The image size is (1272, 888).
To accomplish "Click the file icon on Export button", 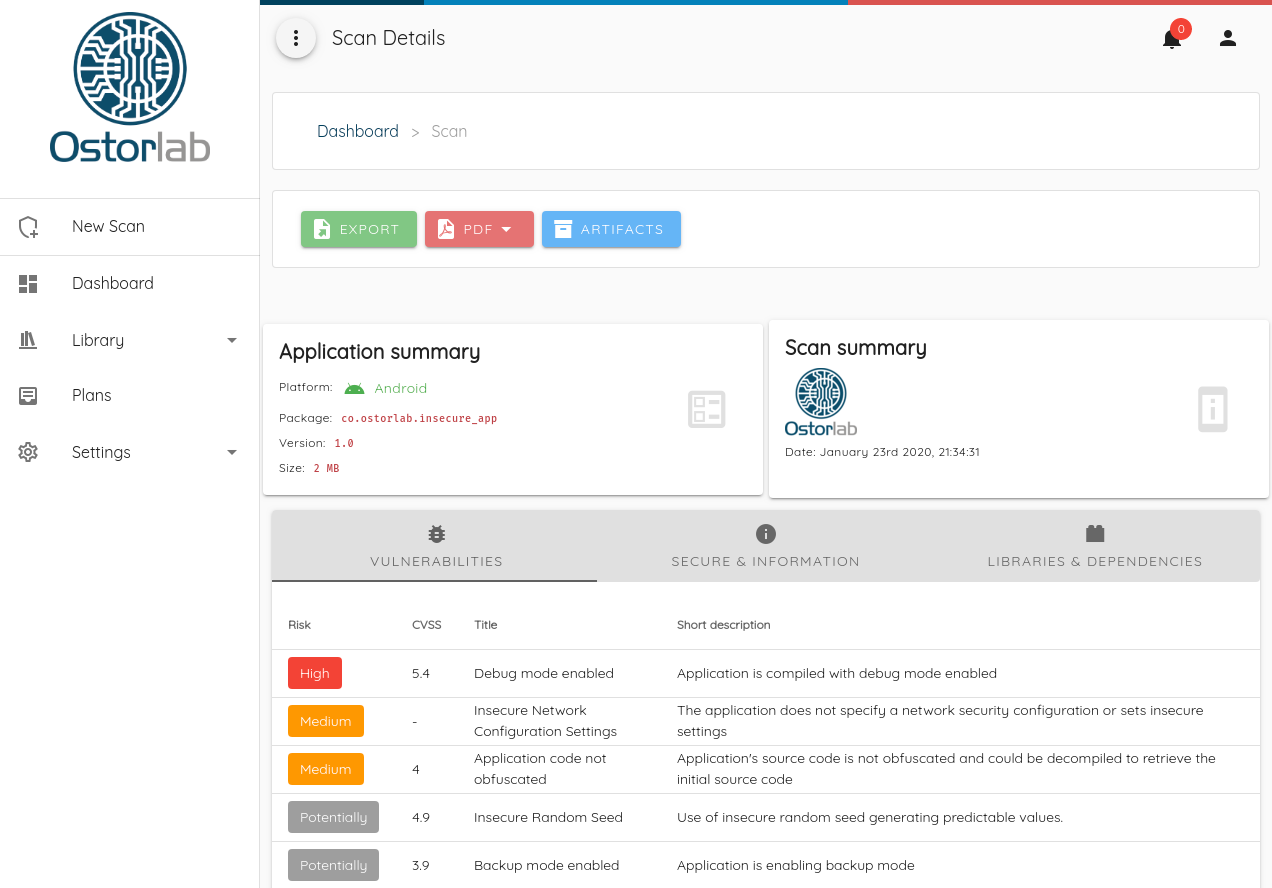I will click(322, 229).
